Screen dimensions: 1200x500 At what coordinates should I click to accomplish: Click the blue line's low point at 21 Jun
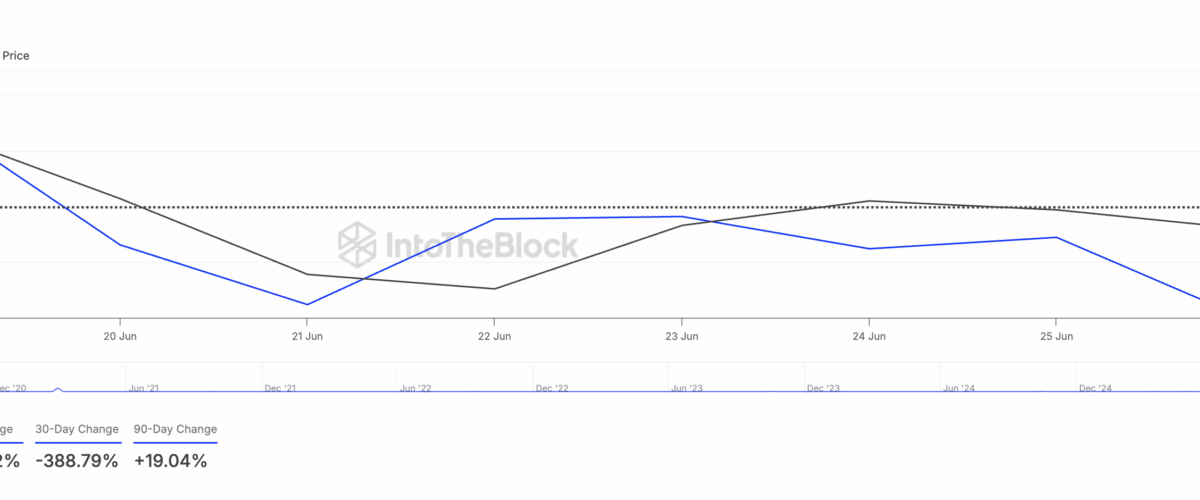[307, 304]
